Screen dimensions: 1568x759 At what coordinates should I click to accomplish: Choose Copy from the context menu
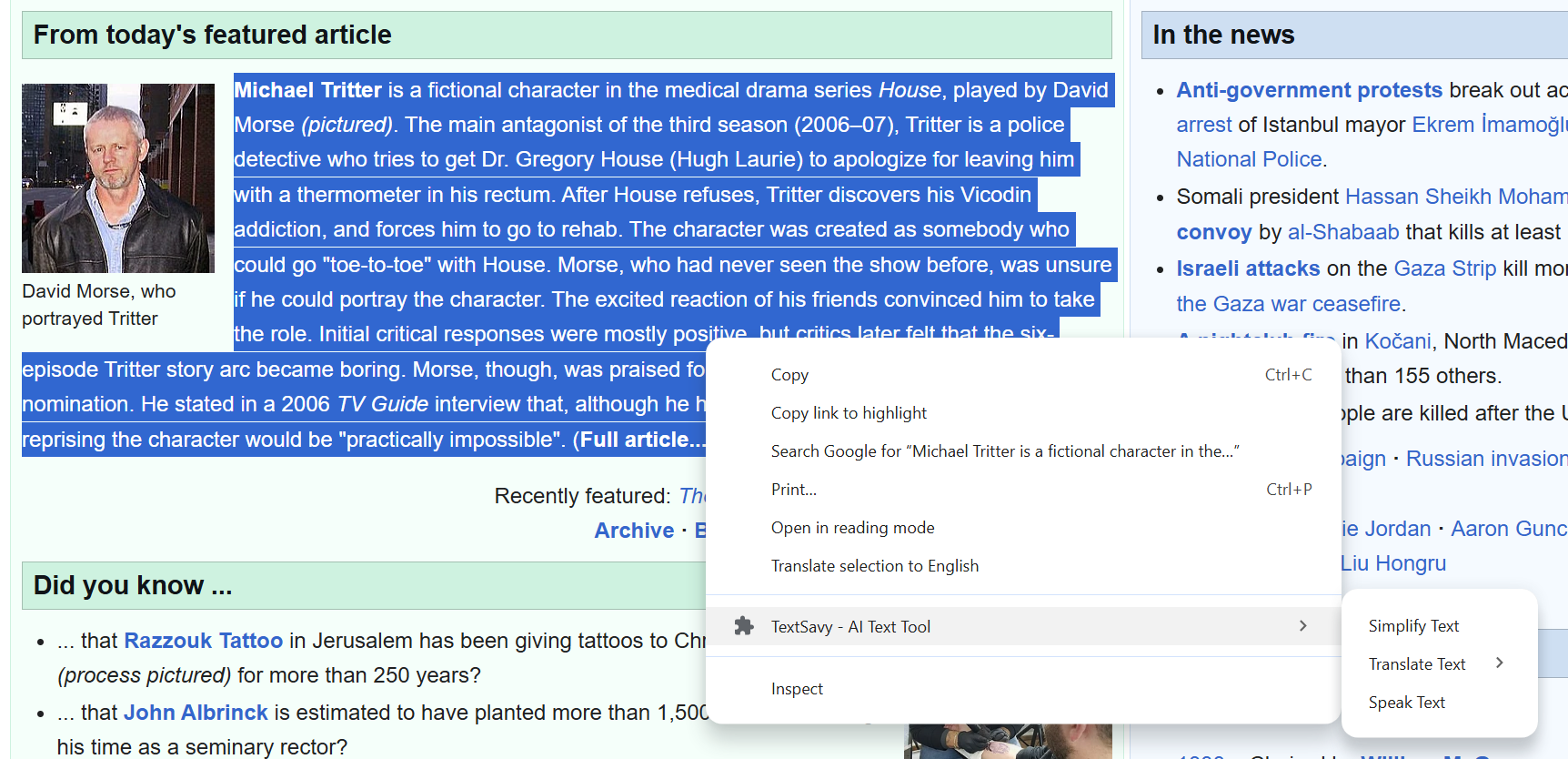point(1023,375)
